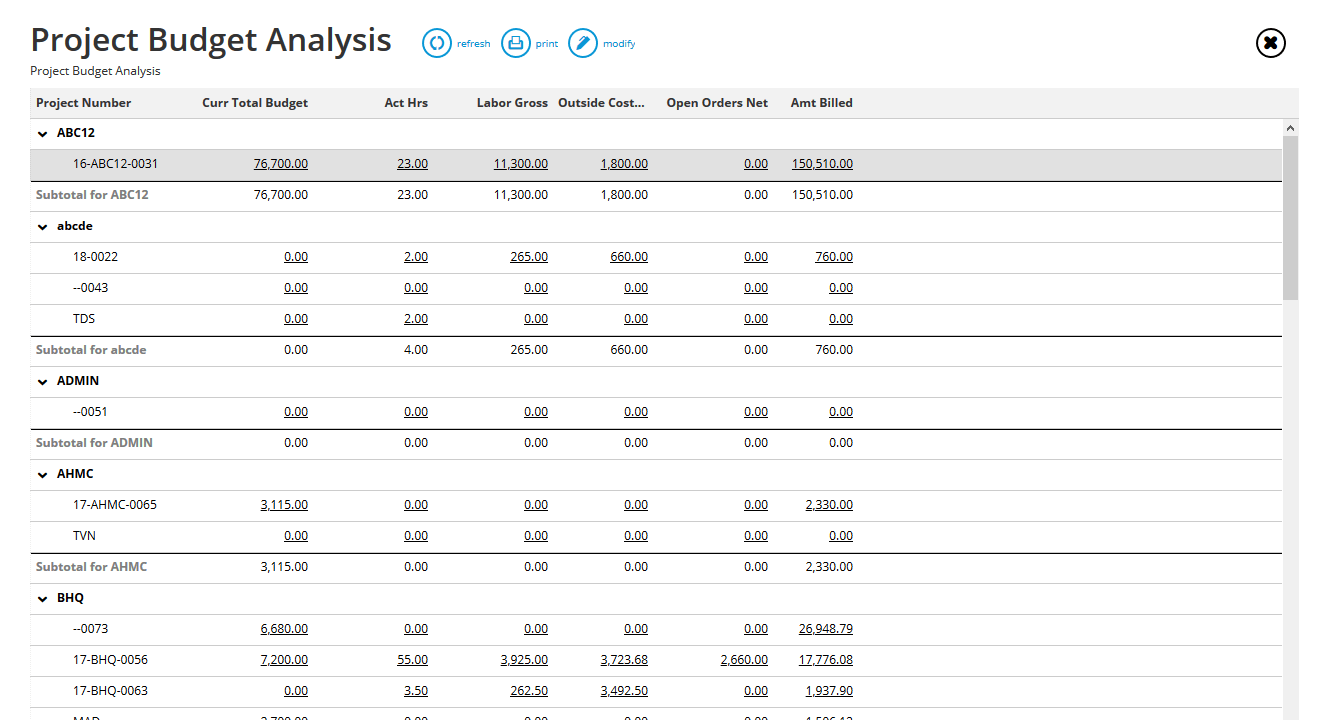The height and width of the screenshot is (720, 1318).
Task: Collapse the abcde project group
Action: 42,225
